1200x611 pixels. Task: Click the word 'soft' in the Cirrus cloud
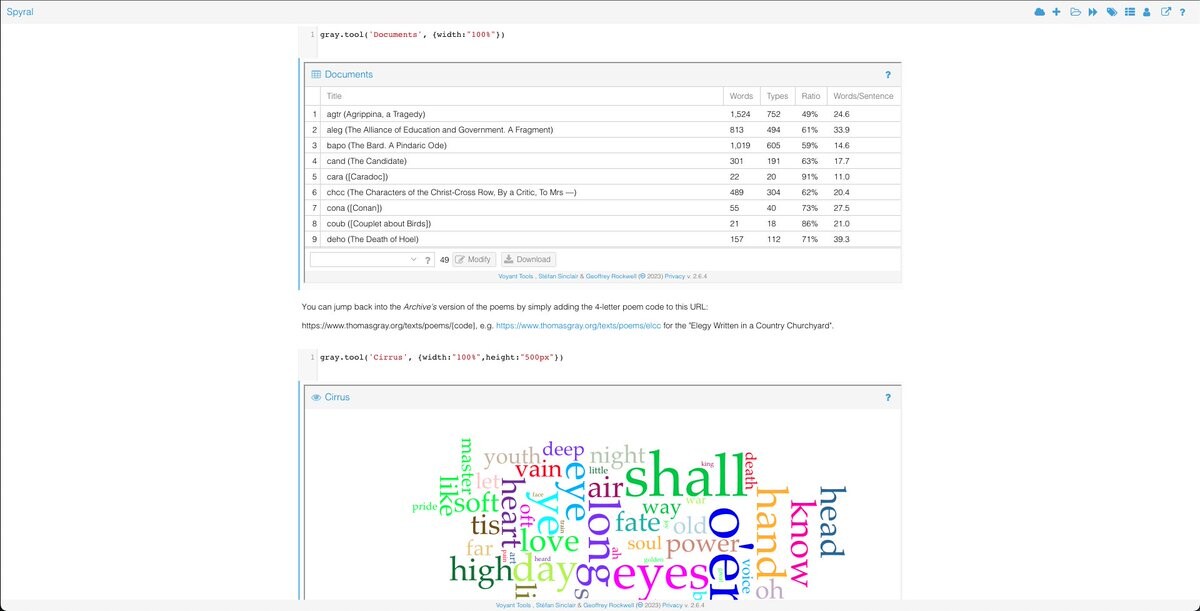click(x=476, y=502)
